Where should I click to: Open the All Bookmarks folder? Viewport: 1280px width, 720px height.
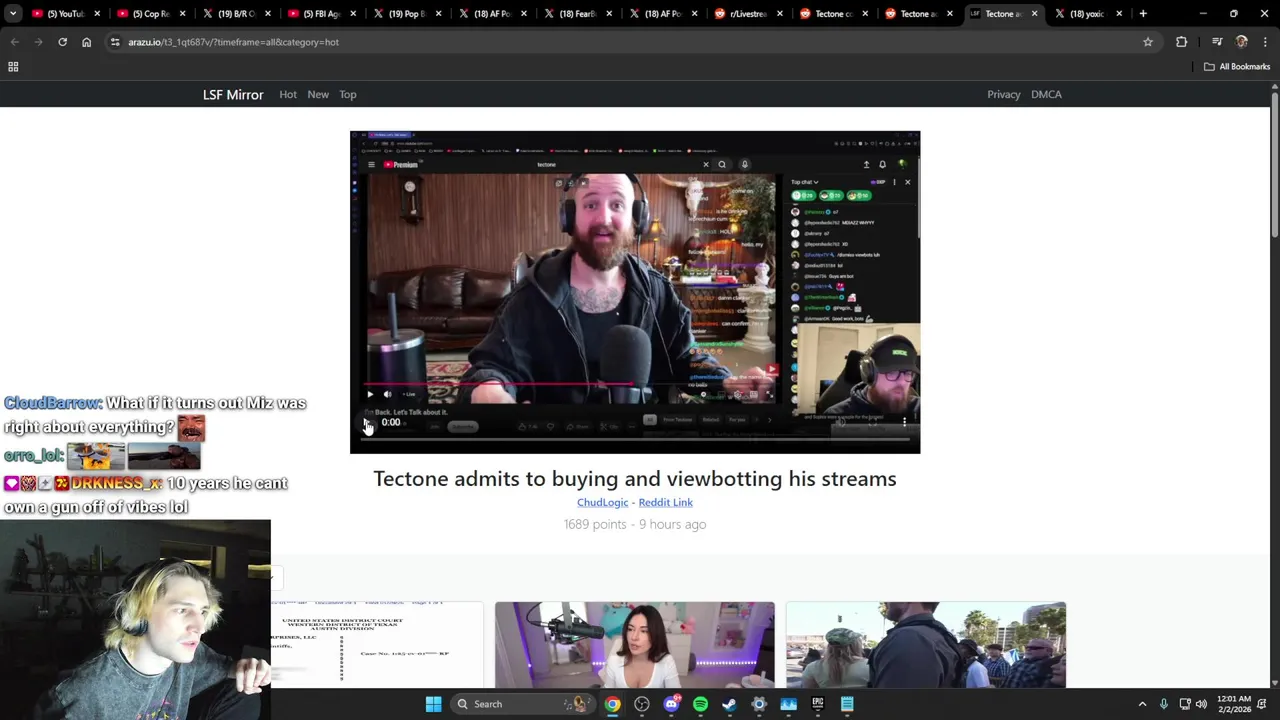(1237, 67)
